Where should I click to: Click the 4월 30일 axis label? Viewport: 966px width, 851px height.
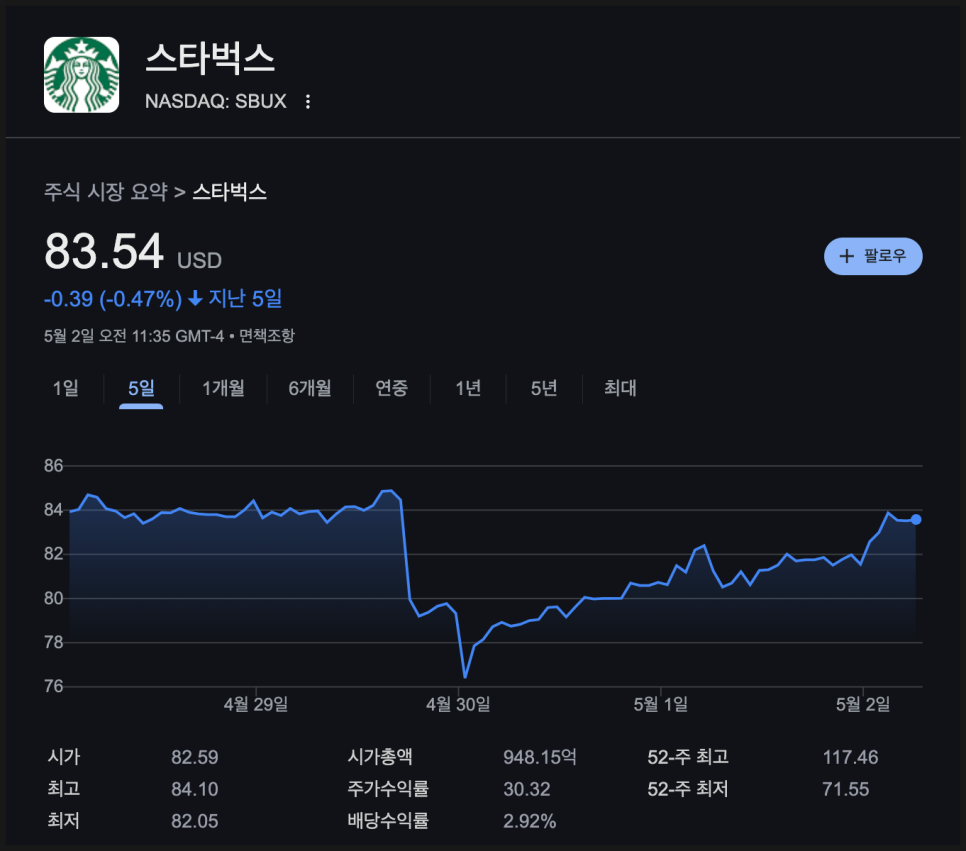point(458,704)
